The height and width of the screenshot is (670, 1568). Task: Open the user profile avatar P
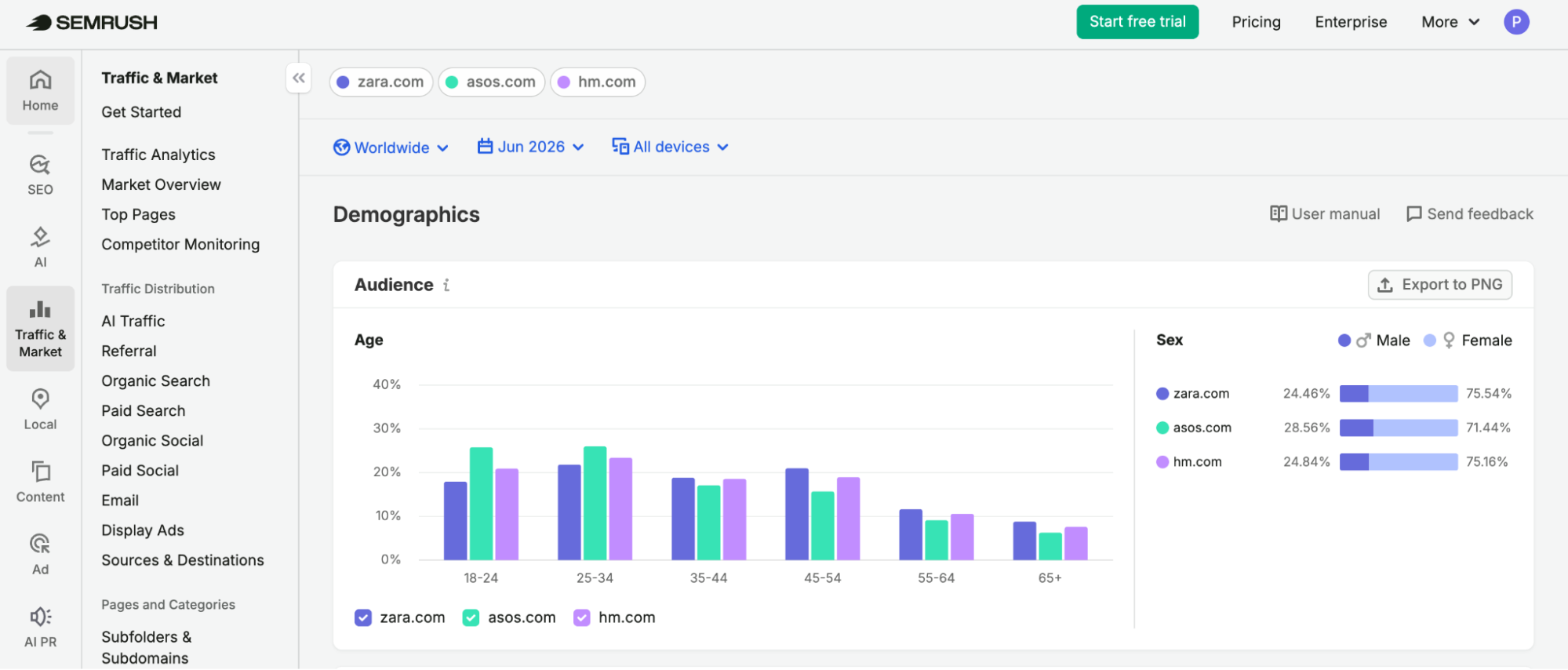click(x=1516, y=22)
